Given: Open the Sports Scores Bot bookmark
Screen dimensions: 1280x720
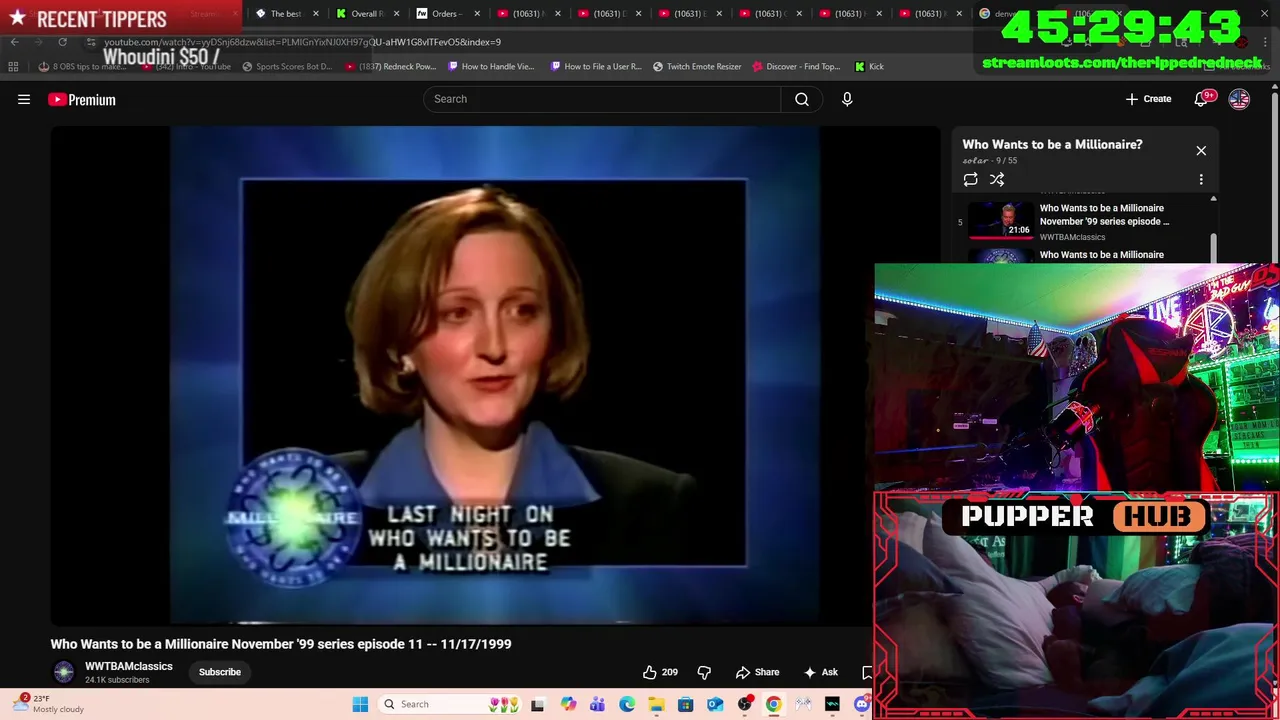Looking at the screenshot, I should [x=287, y=66].
